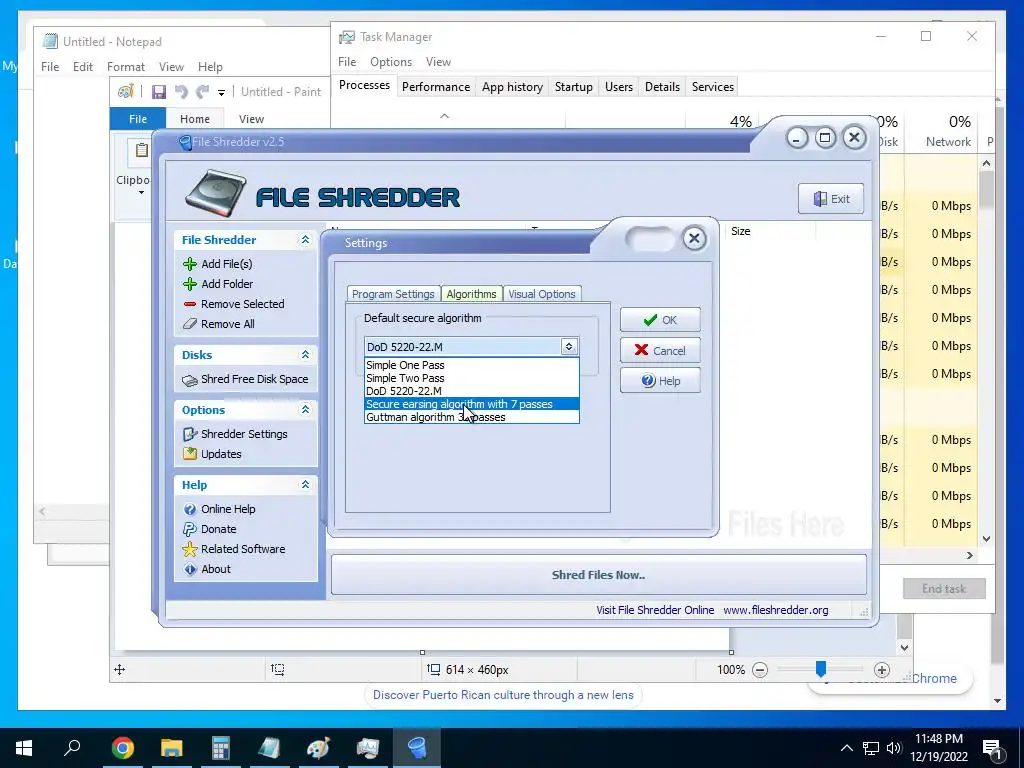Image resolution: width=1024 pixels, height=768 pixels.
Task: Close the Settings dialog with X
Action: (x=694, y=238)
